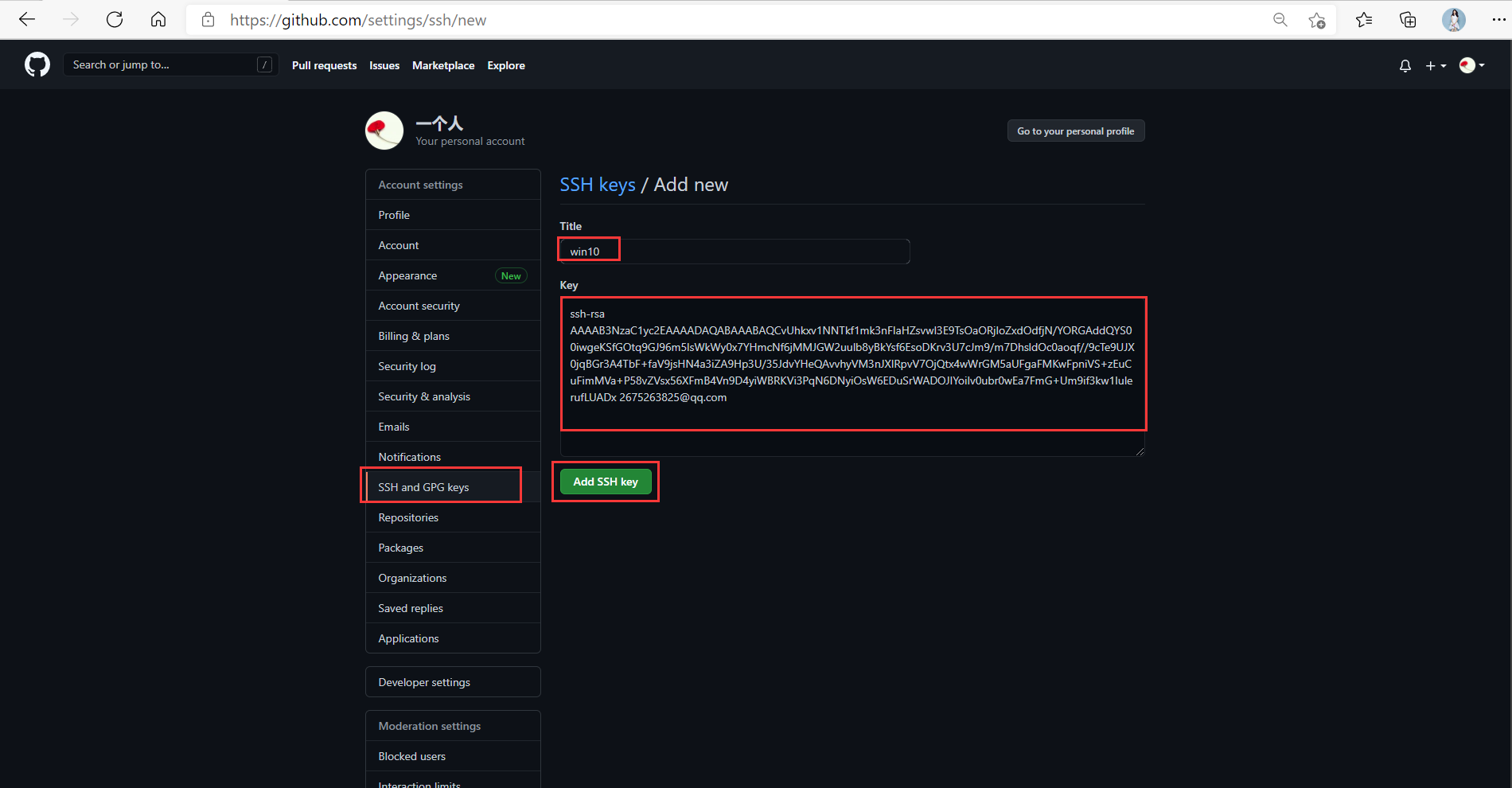Image resolution: width=1512 pixels, height=788 pixels.
Task: Open Pull requests in top navigation
Action: pyautogui.click(x=324, y=66)
